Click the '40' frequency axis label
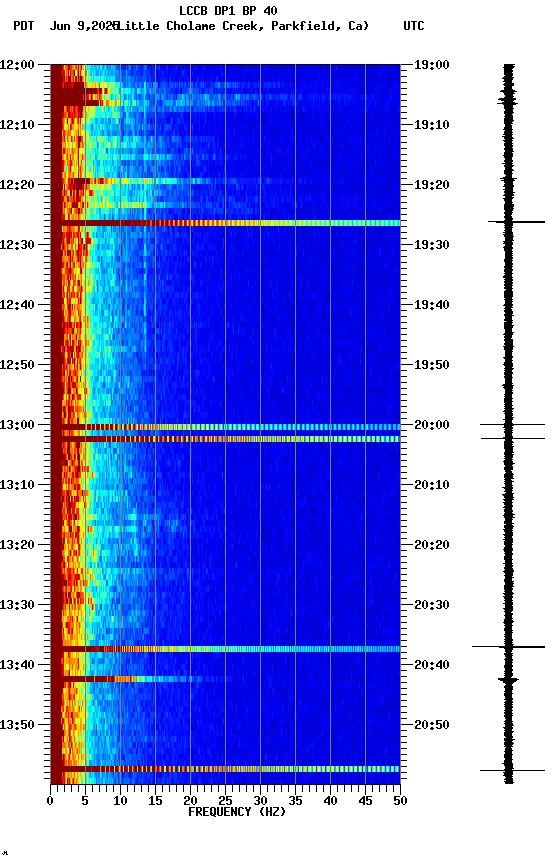 pyautogui.click(x=330, y=801)
